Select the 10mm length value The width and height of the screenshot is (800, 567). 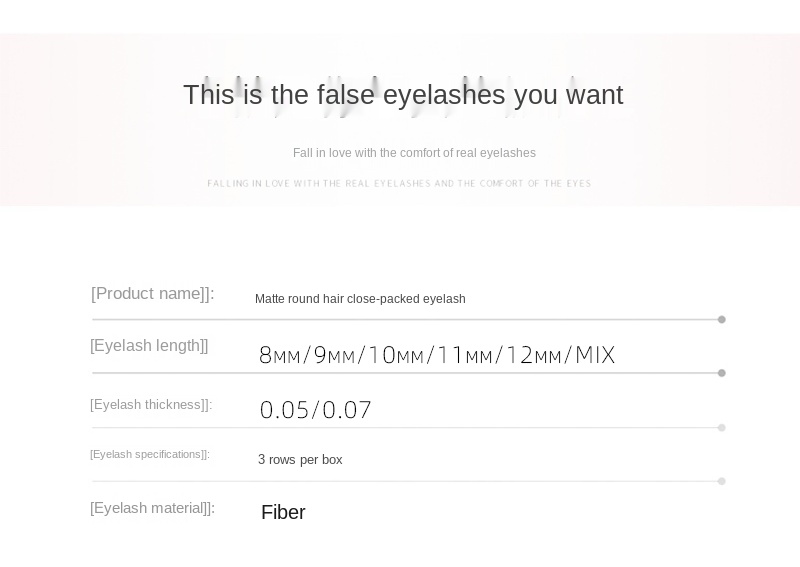pos(395,355)
